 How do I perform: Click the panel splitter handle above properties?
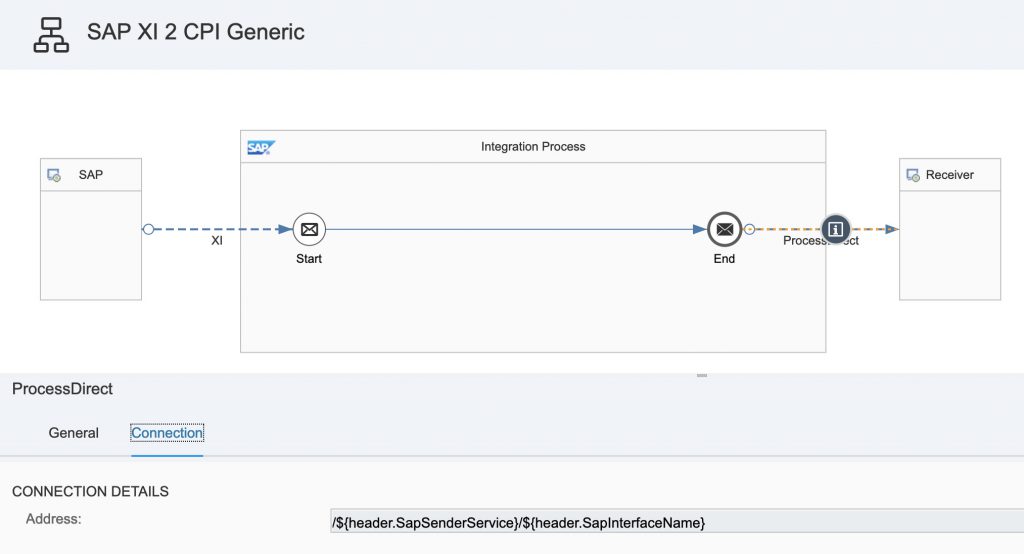[702, 376]
